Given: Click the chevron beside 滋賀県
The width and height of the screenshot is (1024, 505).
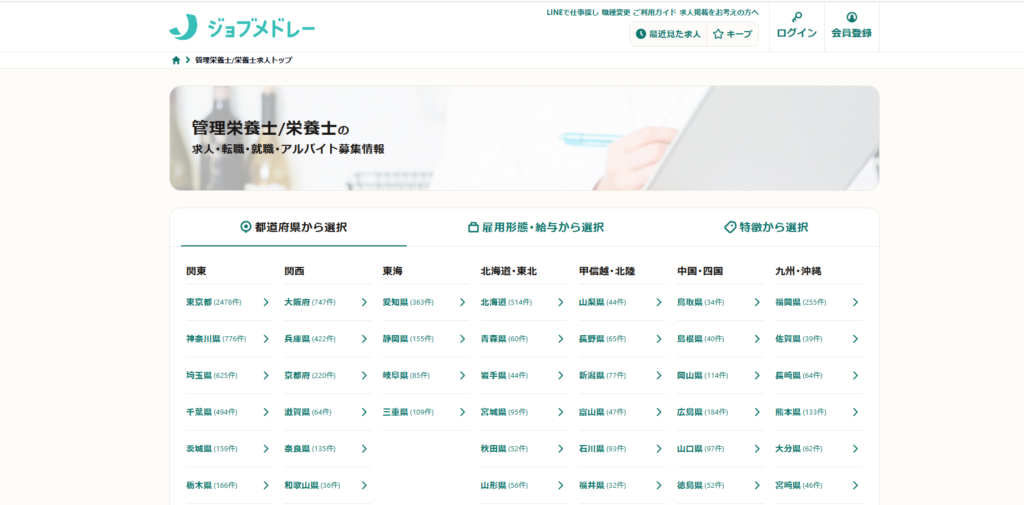Looking at the screenshot, I should (x=364, y=412).
